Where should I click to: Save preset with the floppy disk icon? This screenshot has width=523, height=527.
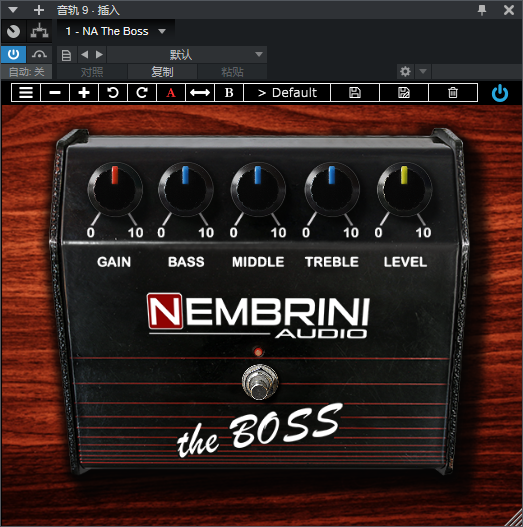pyautogui.click(x=355, y=92)
